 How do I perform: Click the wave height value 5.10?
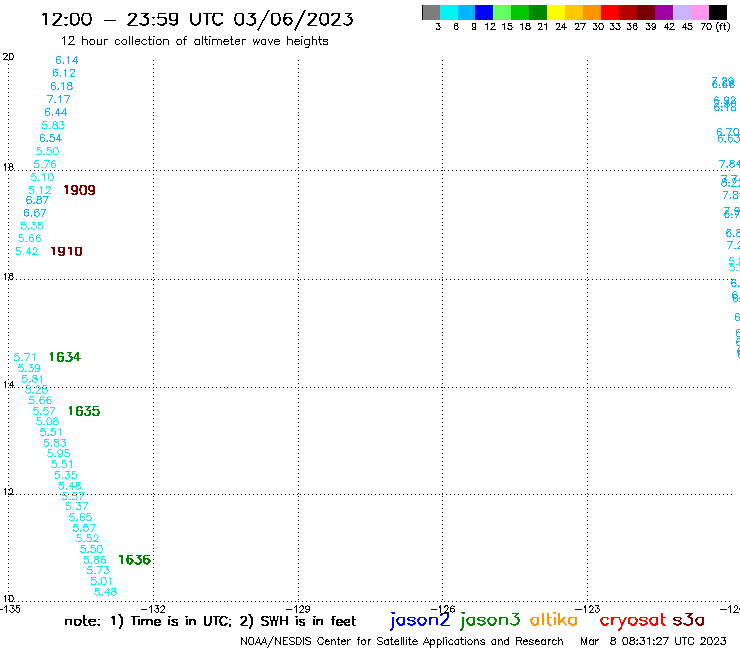tap(42, 177)
